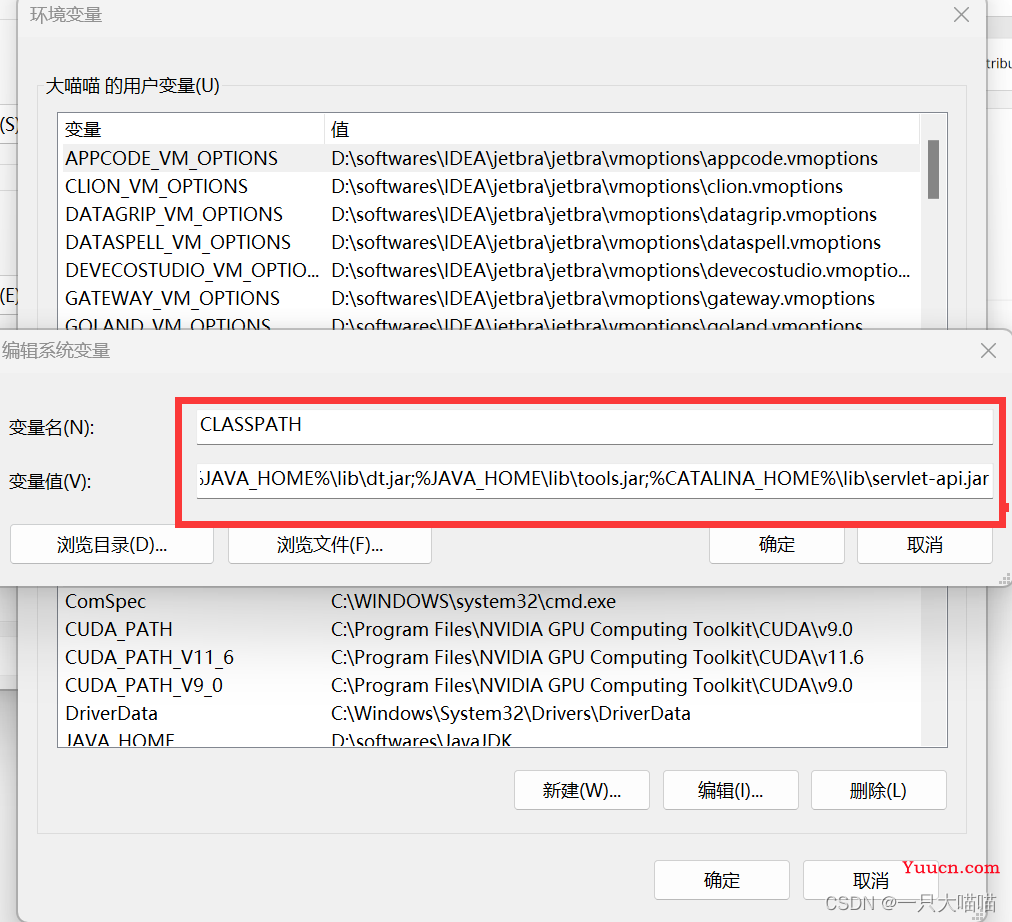Click 确定 at the bottom of the Environment Variables window
Viewport: 1012px width, 922px height.
pyautogui.click(x=722, y=880)
